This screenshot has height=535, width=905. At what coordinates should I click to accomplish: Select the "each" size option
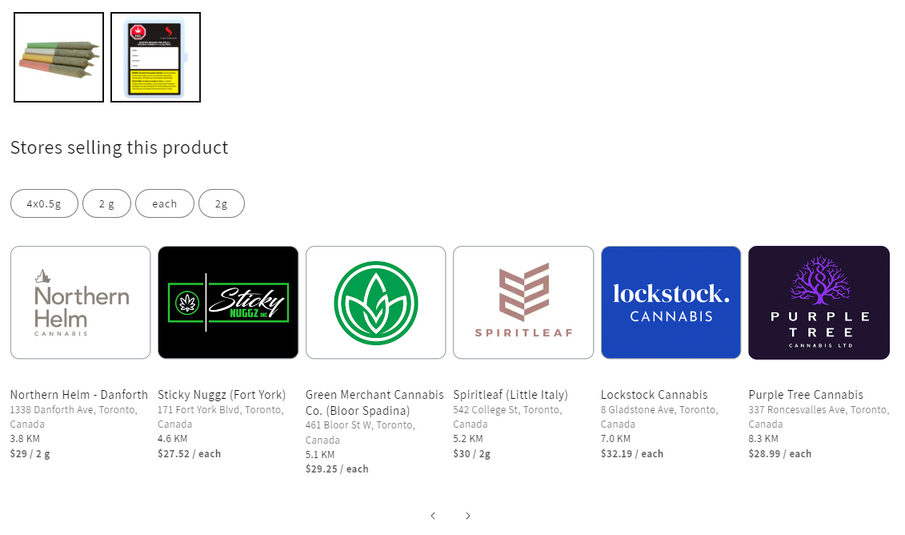click(x=164, y=204)
